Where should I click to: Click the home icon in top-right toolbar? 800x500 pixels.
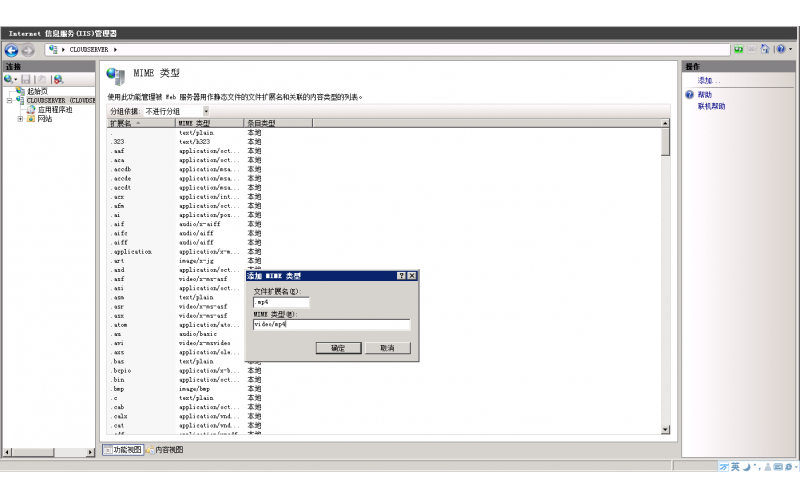coord(765,49)
